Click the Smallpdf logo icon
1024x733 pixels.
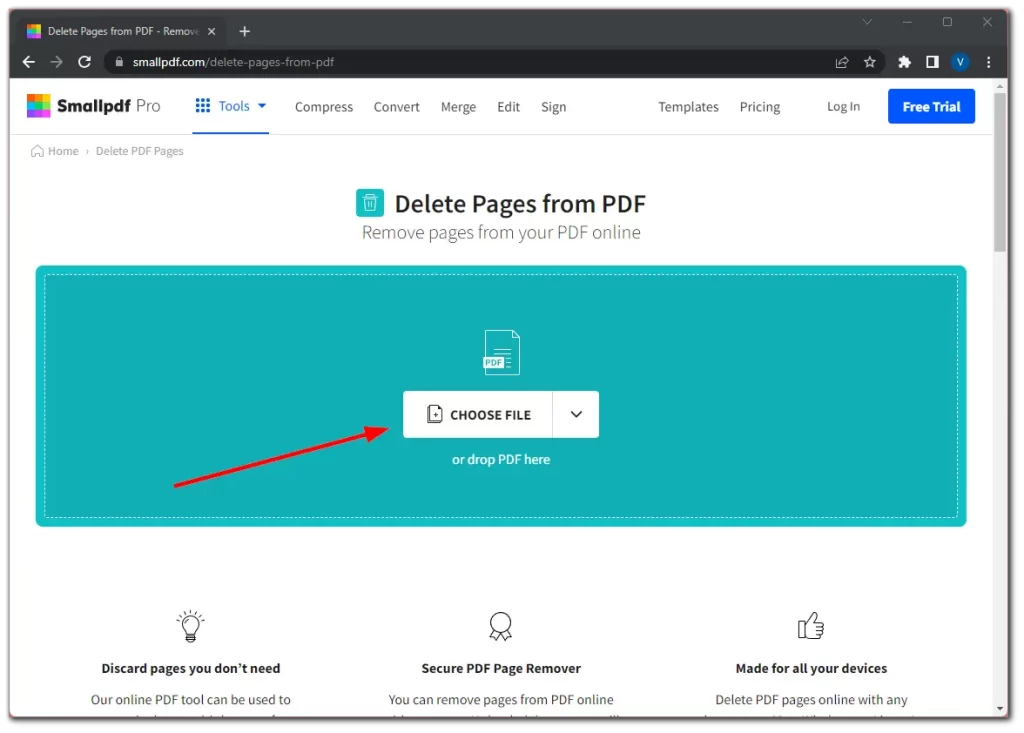coord(39,106)
